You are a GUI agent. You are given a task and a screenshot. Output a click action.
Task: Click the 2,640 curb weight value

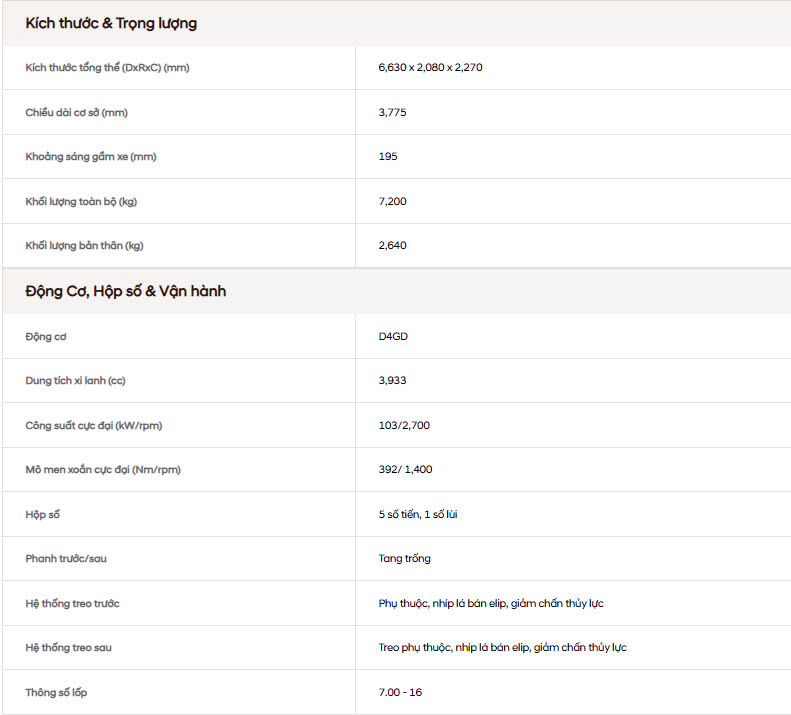pyautogui.click(x=392, y=245)
